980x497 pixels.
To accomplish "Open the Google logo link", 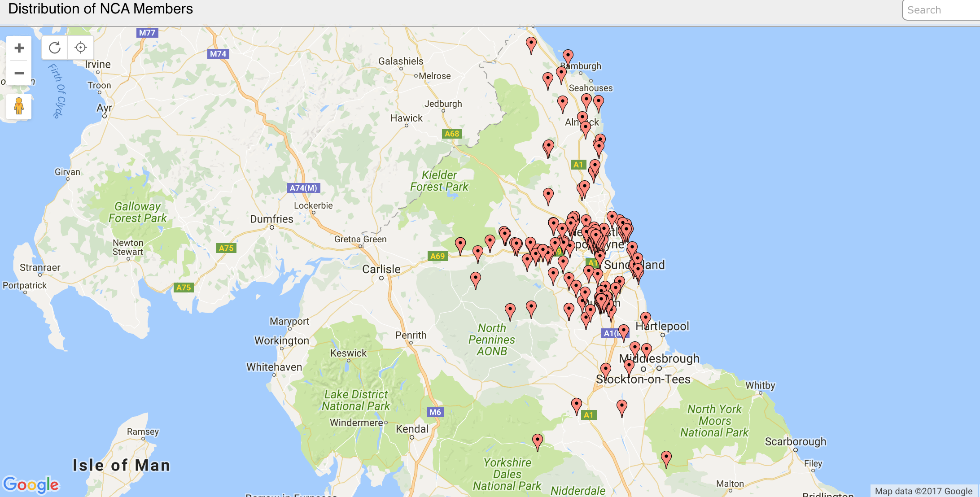I will pyautogui.click(x=31, y=484).
